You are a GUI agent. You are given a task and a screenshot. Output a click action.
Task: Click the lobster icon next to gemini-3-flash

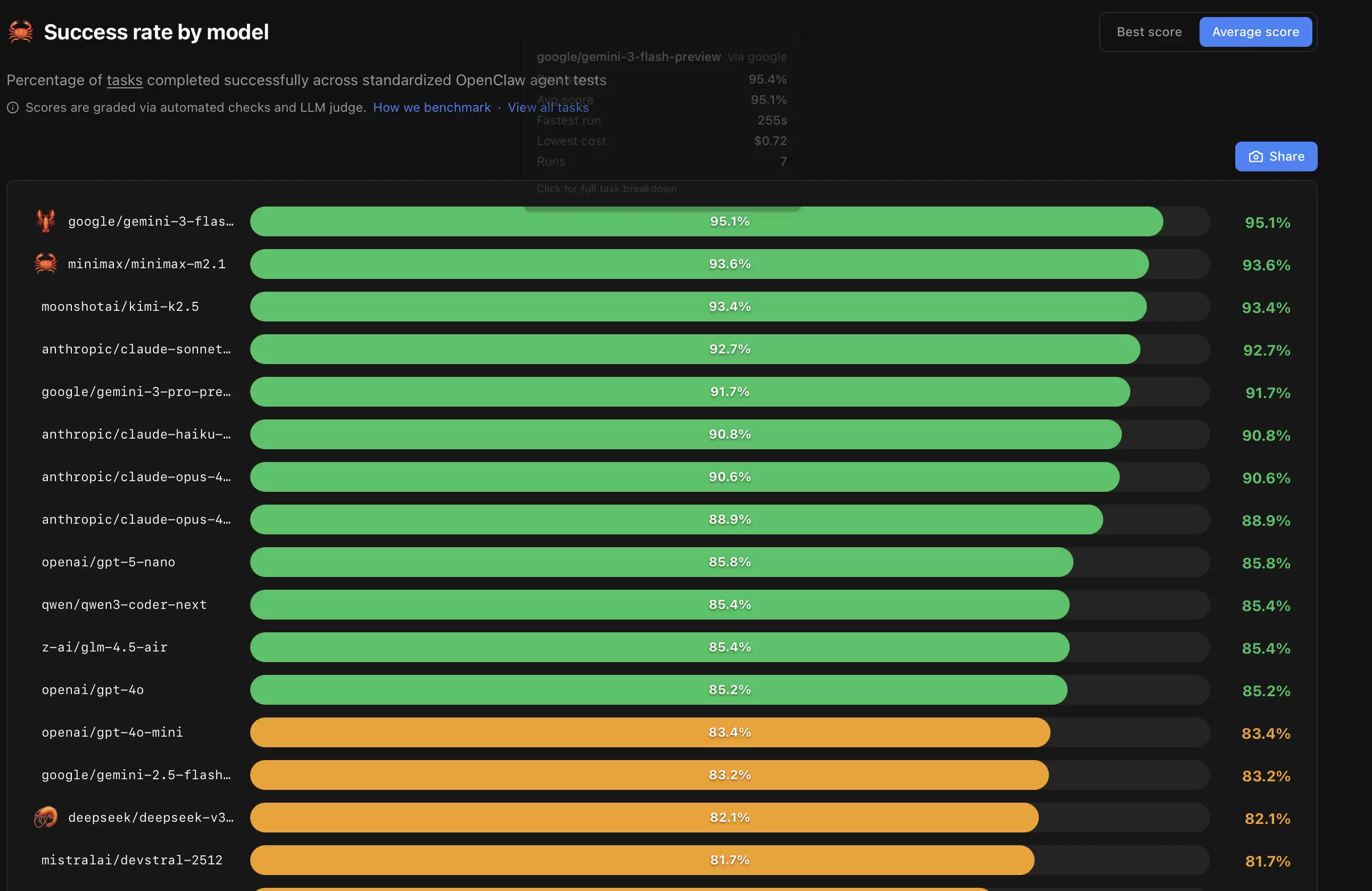click(46, 221)
